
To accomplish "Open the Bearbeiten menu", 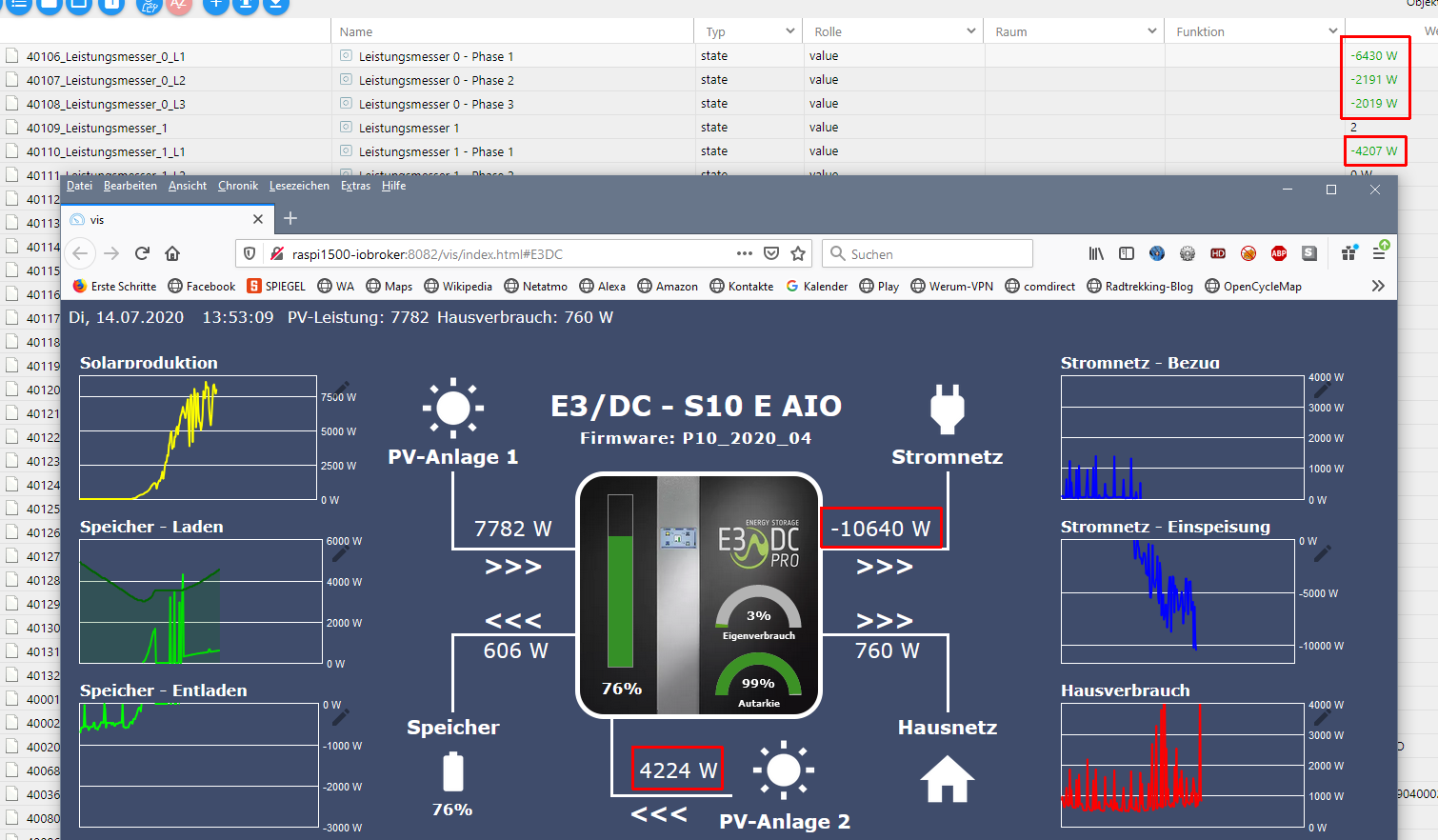I will tap(130, 186).
